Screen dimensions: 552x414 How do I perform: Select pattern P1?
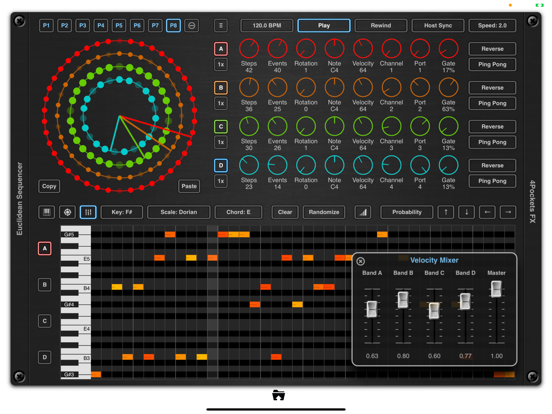pos(46,25)
